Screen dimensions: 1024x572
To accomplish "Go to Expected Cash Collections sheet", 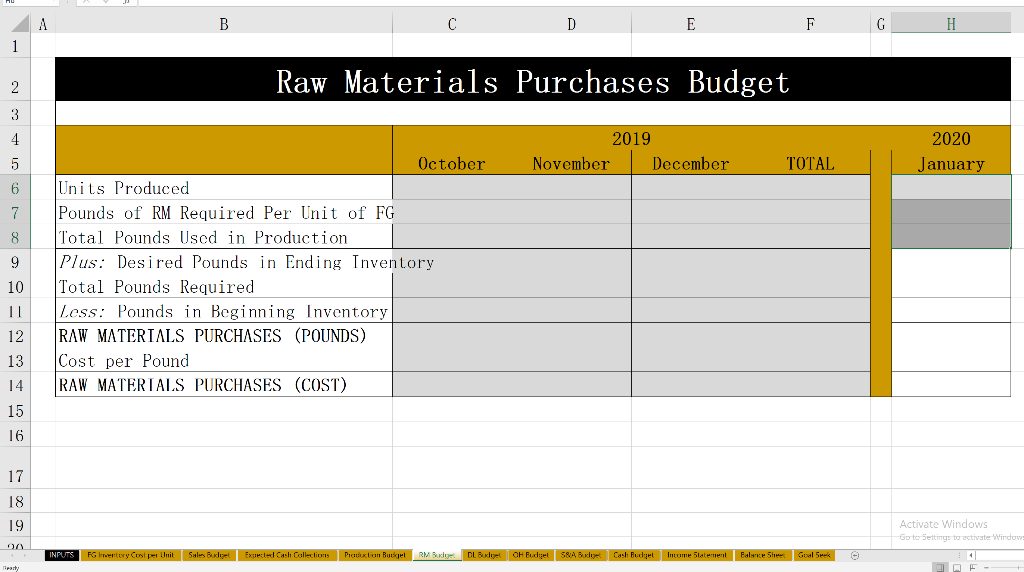I will coord(287,555).
